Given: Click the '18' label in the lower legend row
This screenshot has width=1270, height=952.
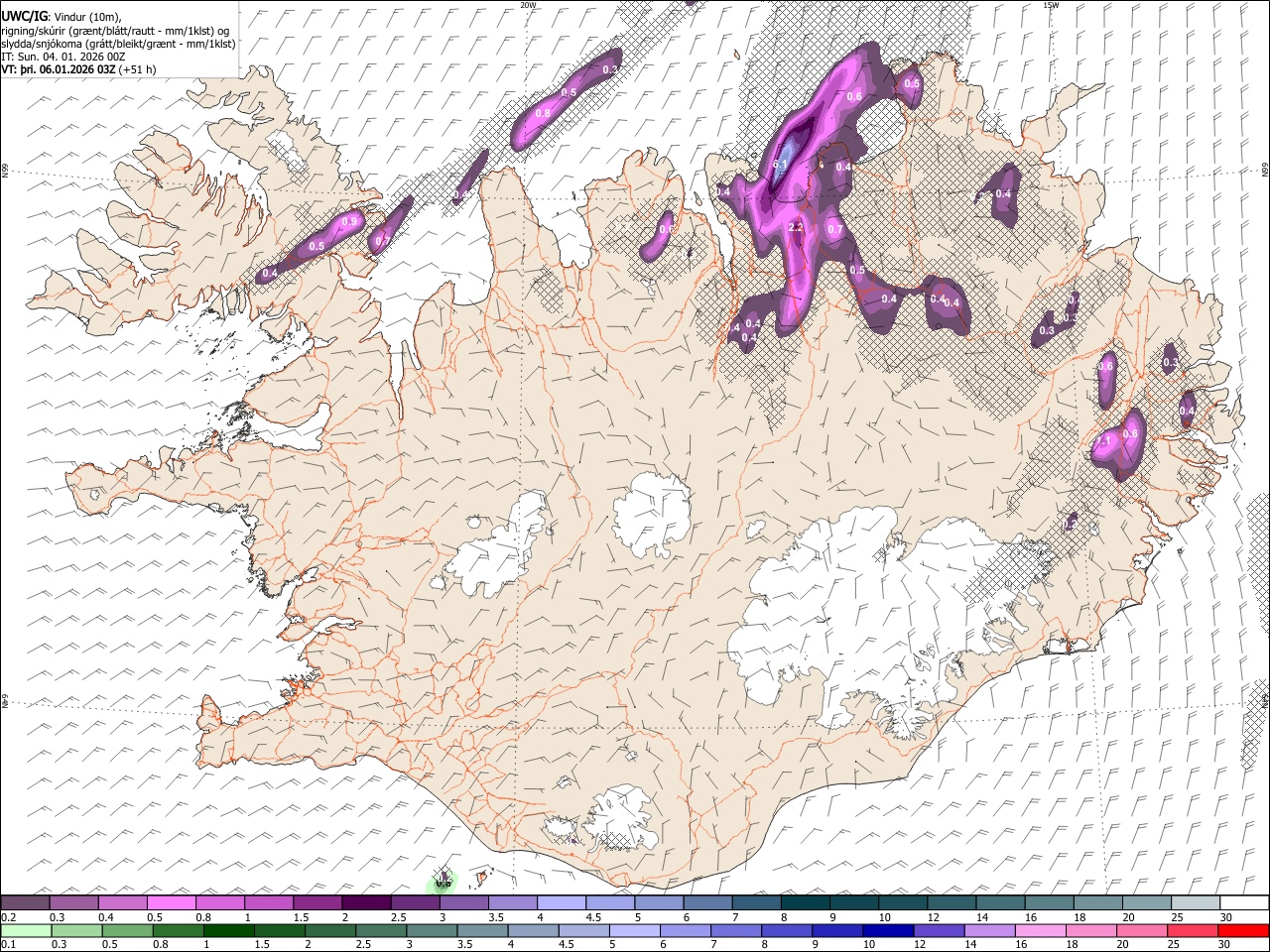Looking at the screenshot, I should coord(1078,945).
